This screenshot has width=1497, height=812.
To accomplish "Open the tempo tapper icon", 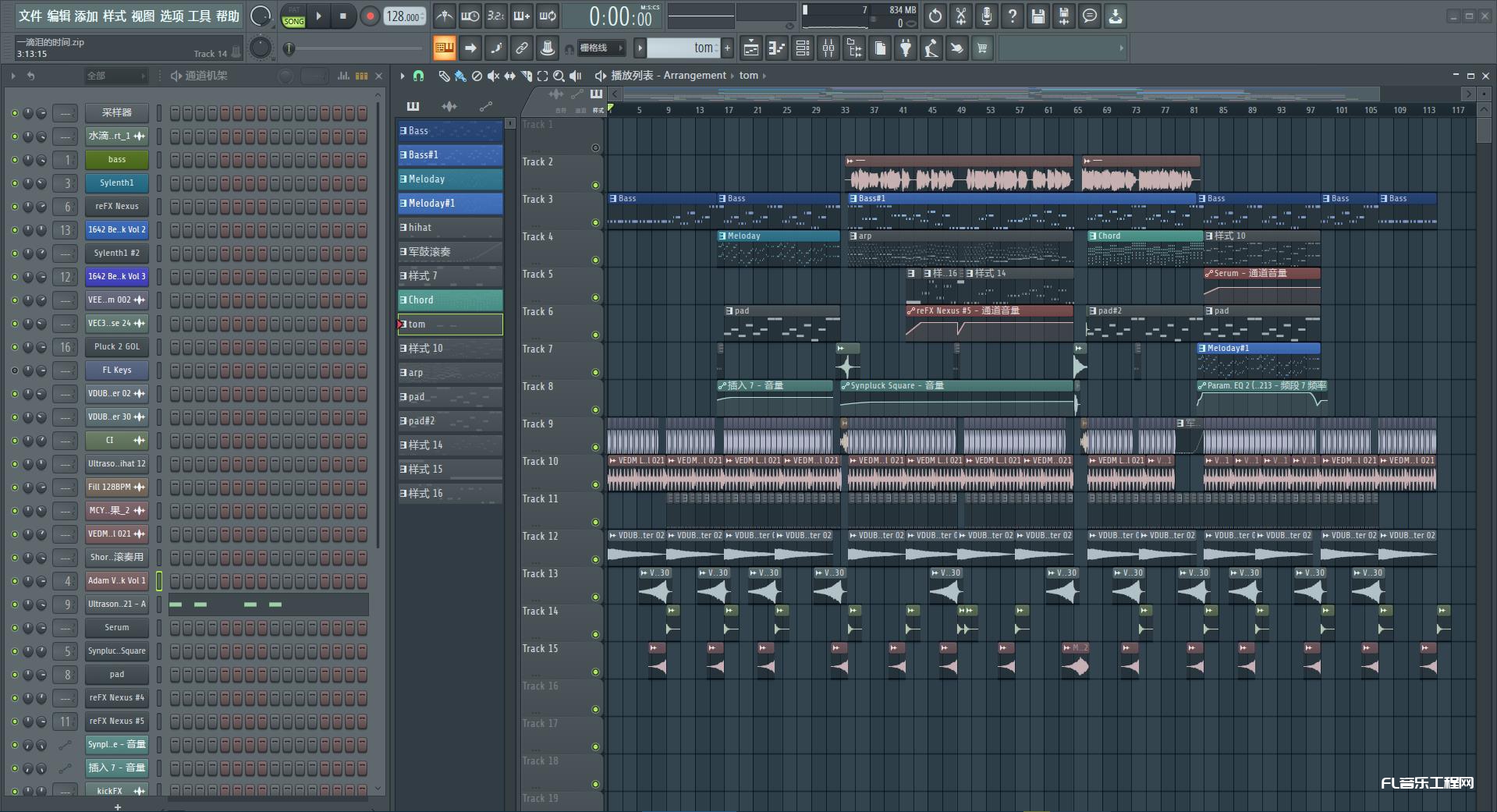I will 931,48.
